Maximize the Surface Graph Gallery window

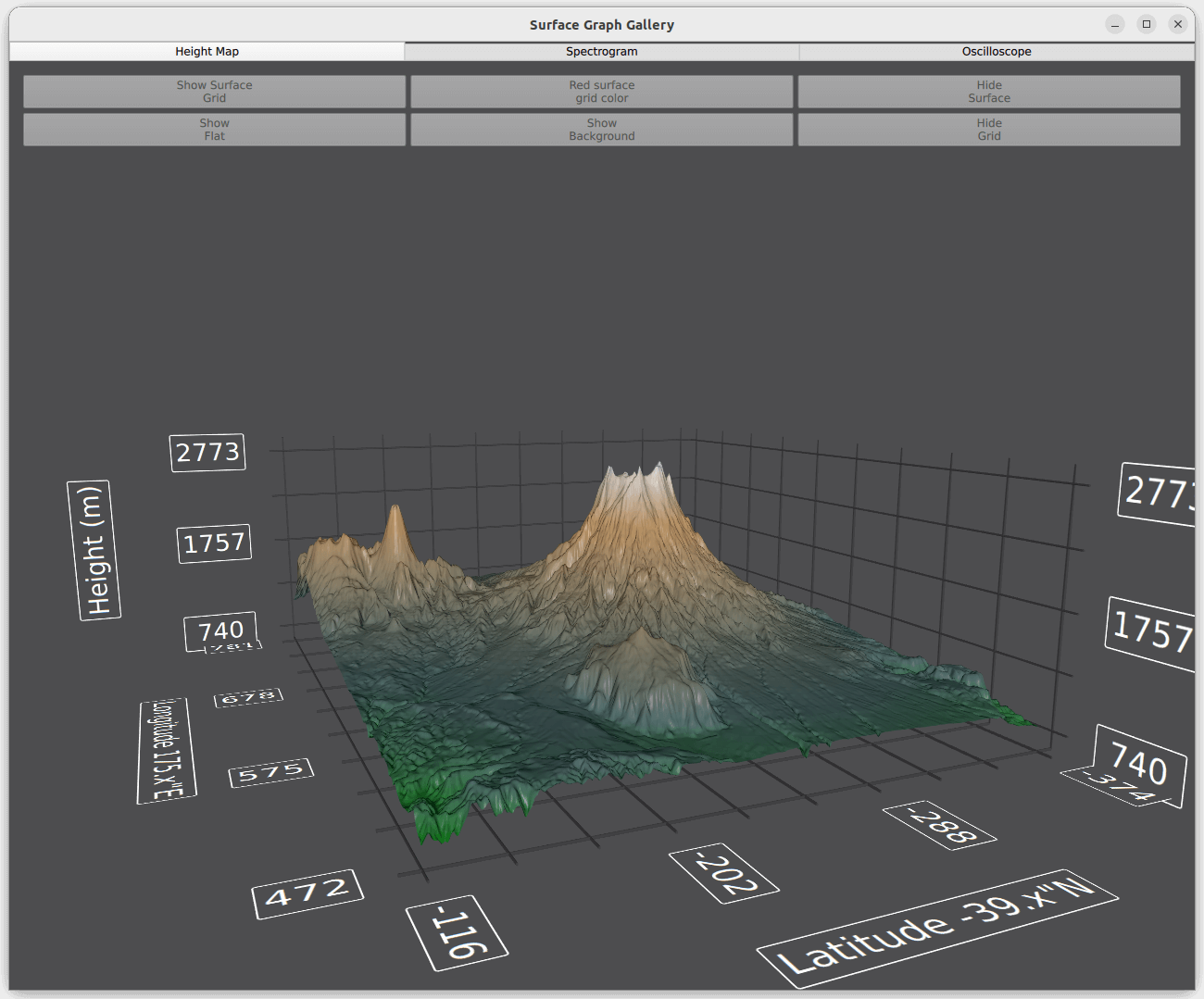pos(1147,25)
